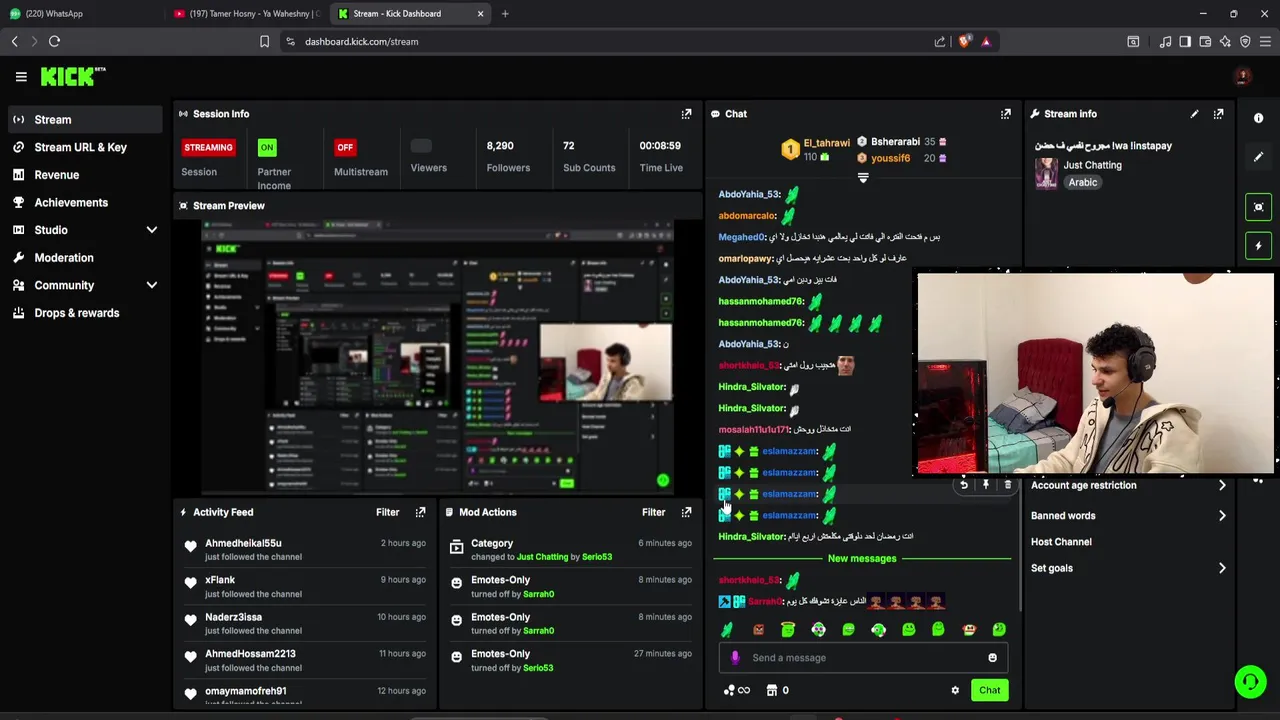The image size is (1280, 720).
Task: Click the STREAMING session status badge
Action: (208, 147)
